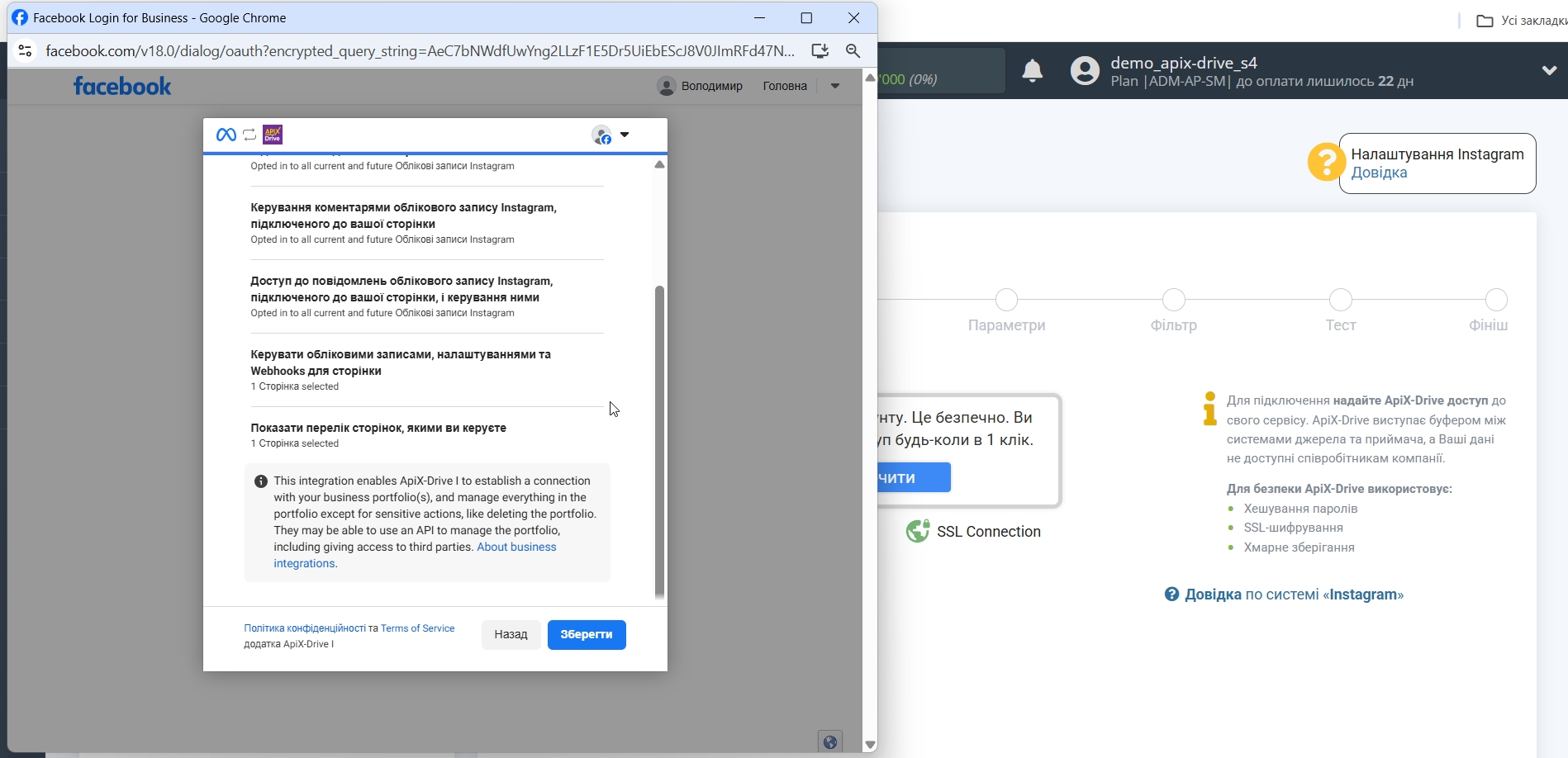Expand ApiX-Drive account chevron dropdown

coord(1549,71)
